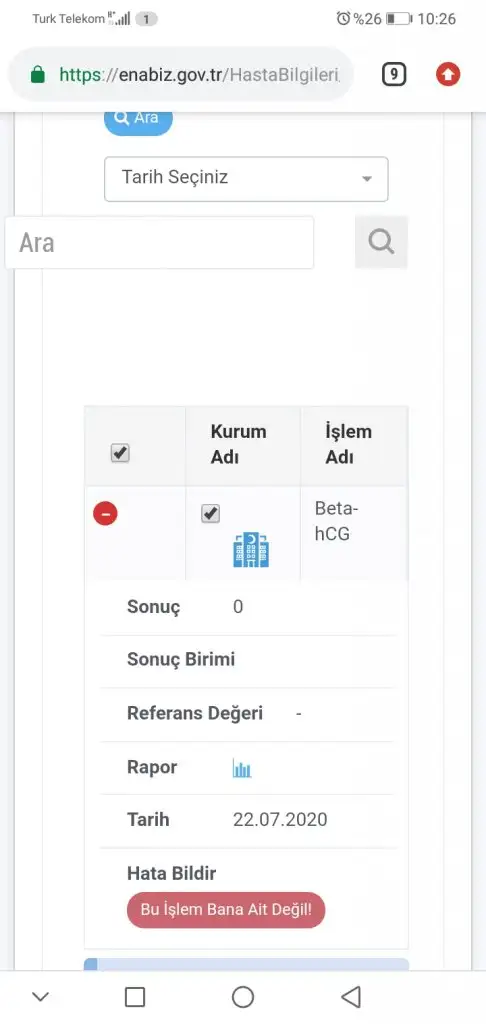
Task: Open the browser tab switcher showing 9
Action: click(394, 74)
